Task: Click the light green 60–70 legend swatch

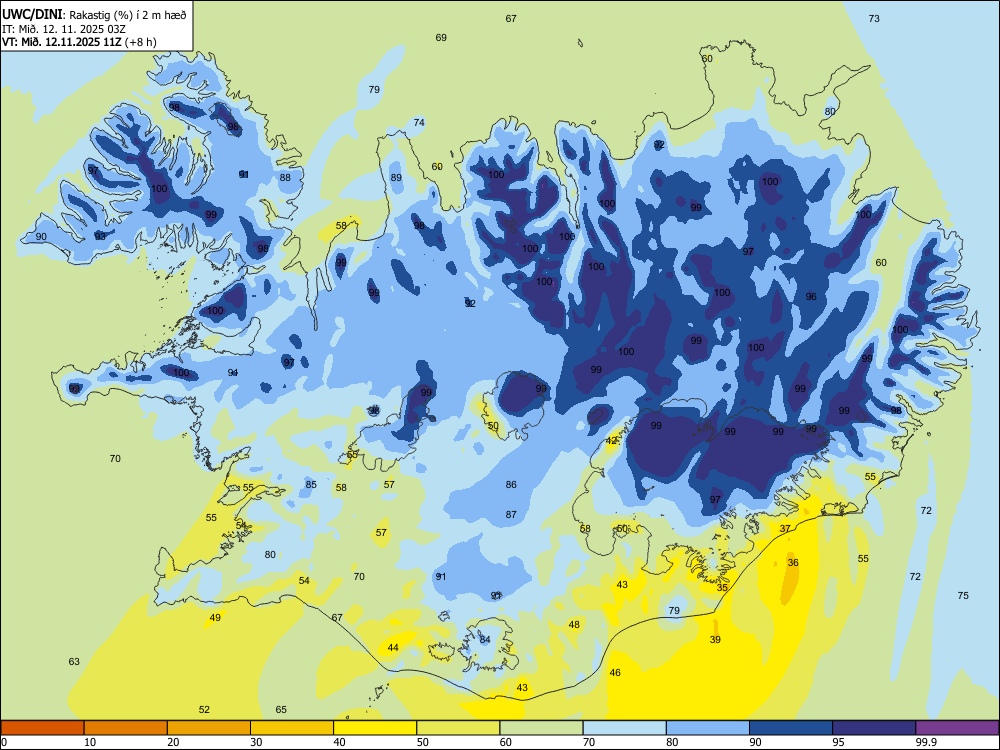Action: tap(541, 728)
